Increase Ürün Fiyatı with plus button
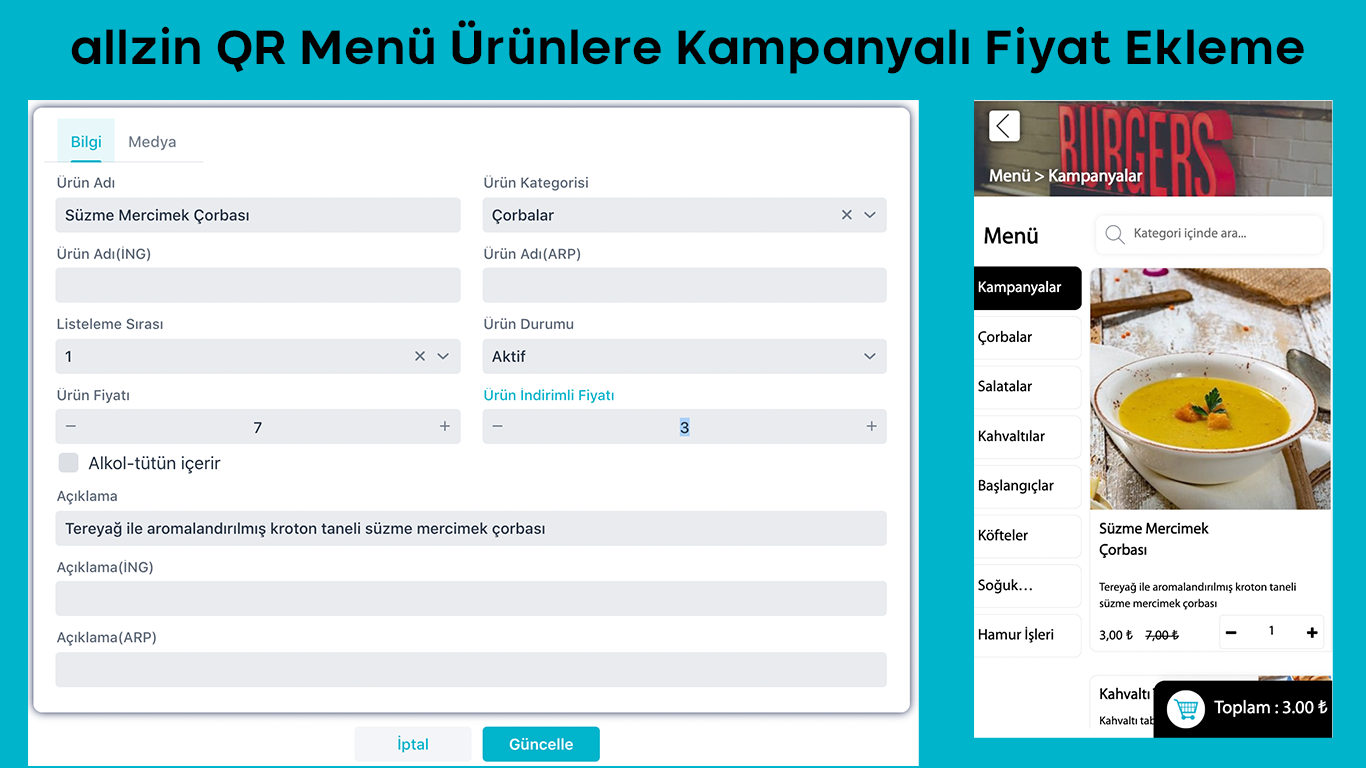The width and height of the screenshot is (1366, 768). [445, 427]
